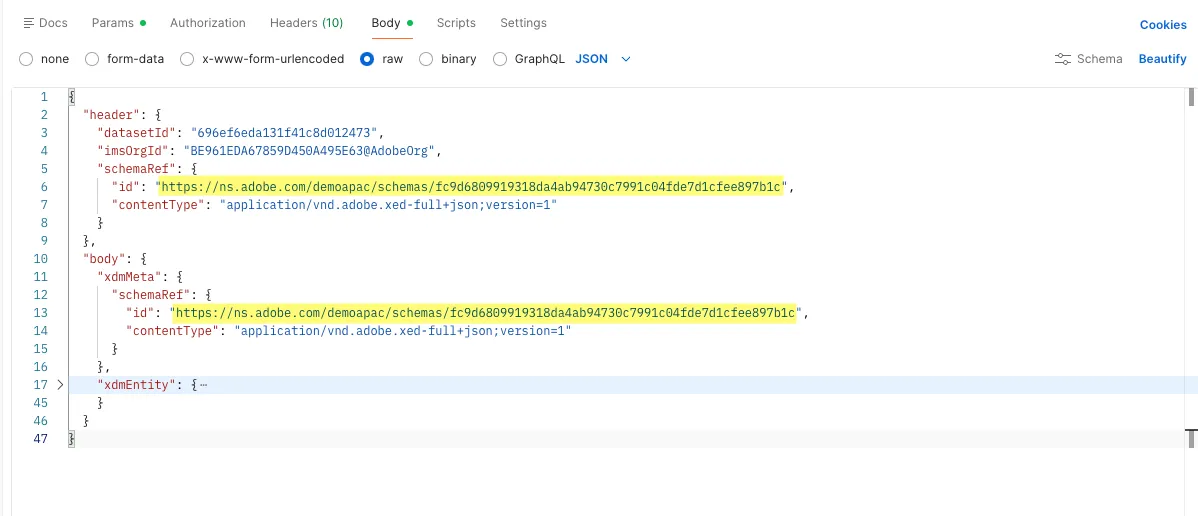Click line number 1 in the gutter
Screen dimensions: 1198x516
[44, 97]
